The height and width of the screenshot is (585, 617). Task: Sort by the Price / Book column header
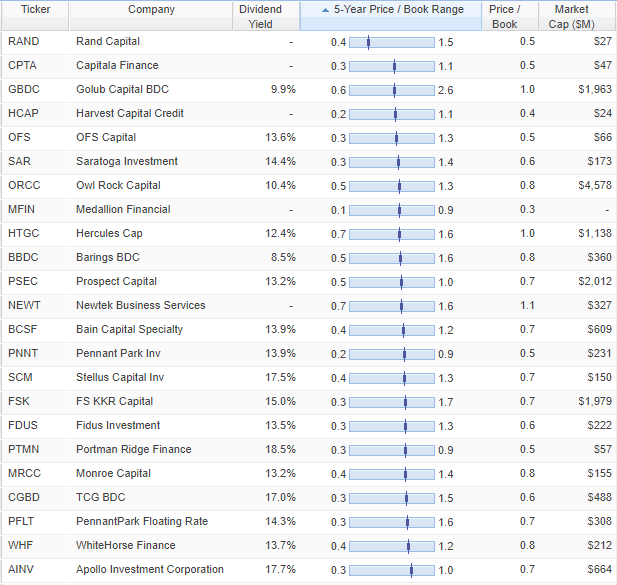point(510,16)
